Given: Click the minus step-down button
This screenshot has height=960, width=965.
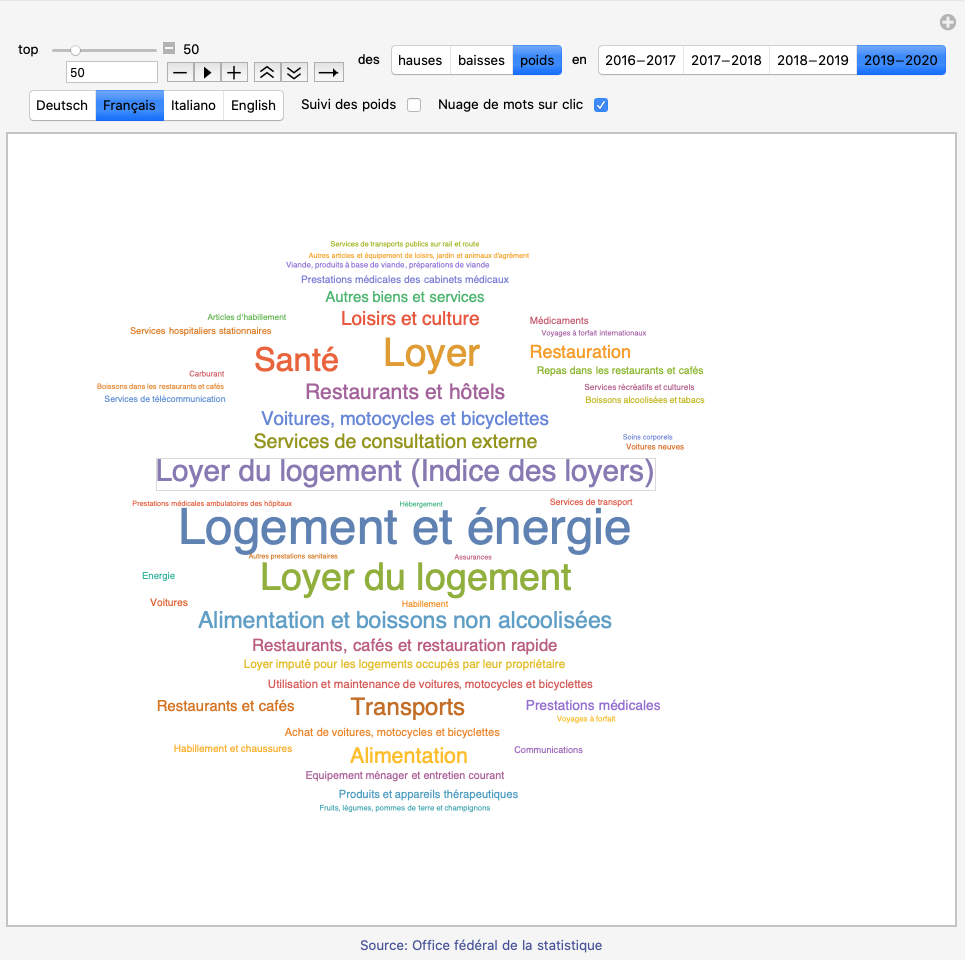Looking at the screenshot, I should pyautogui.click(x=180, y=72).
